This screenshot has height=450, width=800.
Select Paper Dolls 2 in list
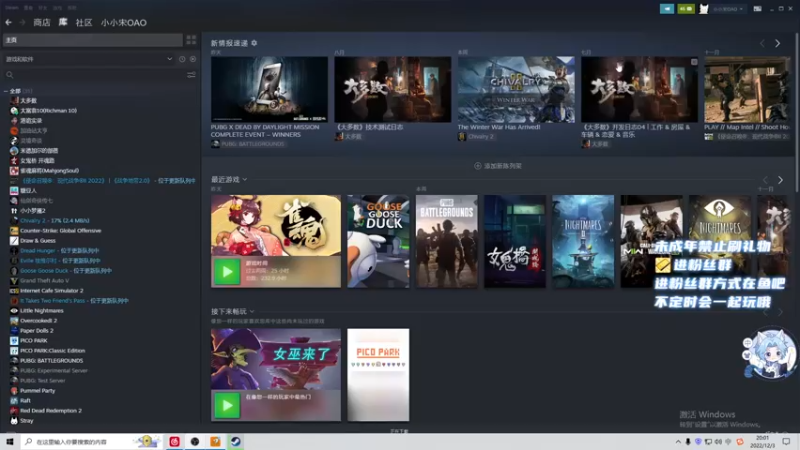(x=37, y=331)
